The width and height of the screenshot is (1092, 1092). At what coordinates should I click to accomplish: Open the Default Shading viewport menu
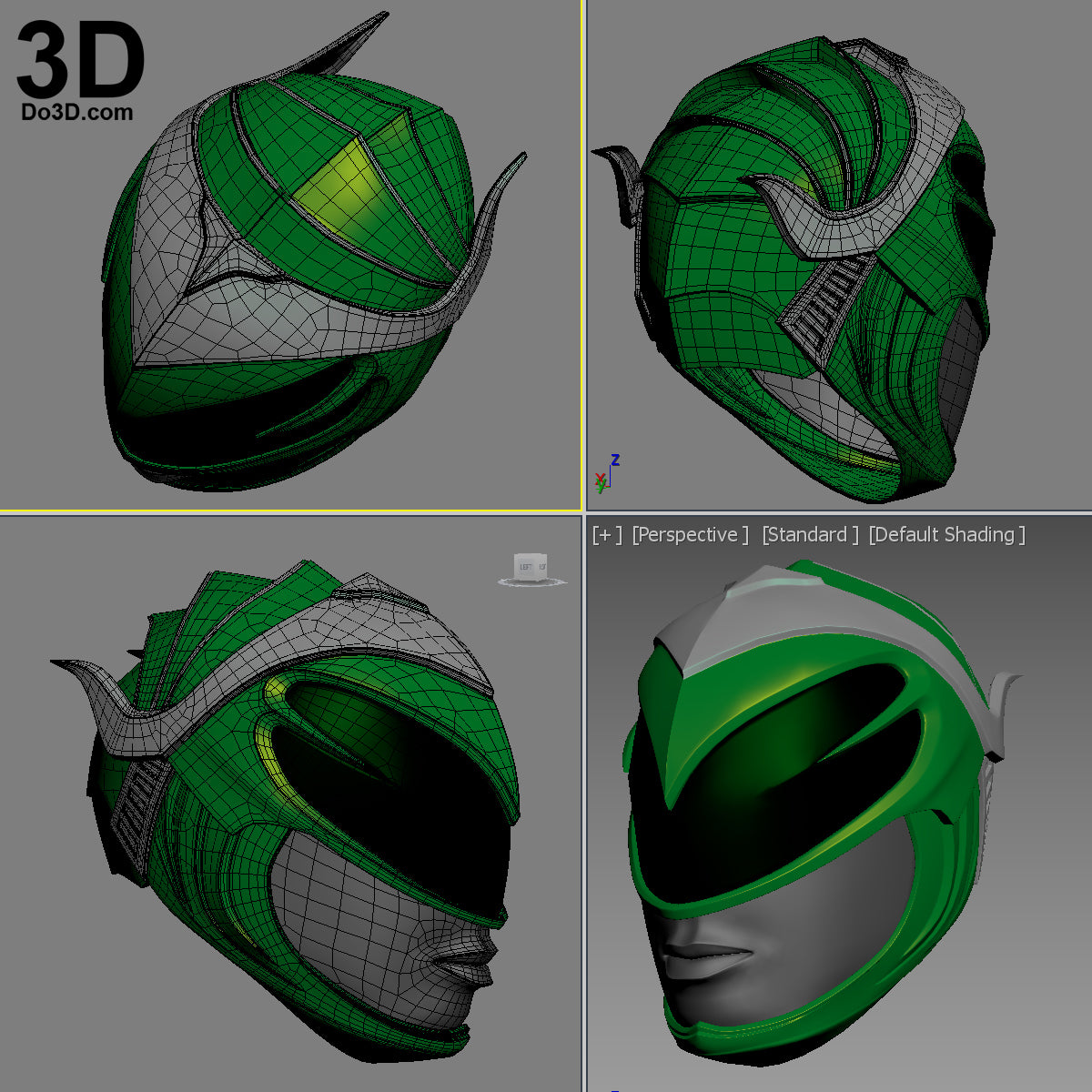946,535
